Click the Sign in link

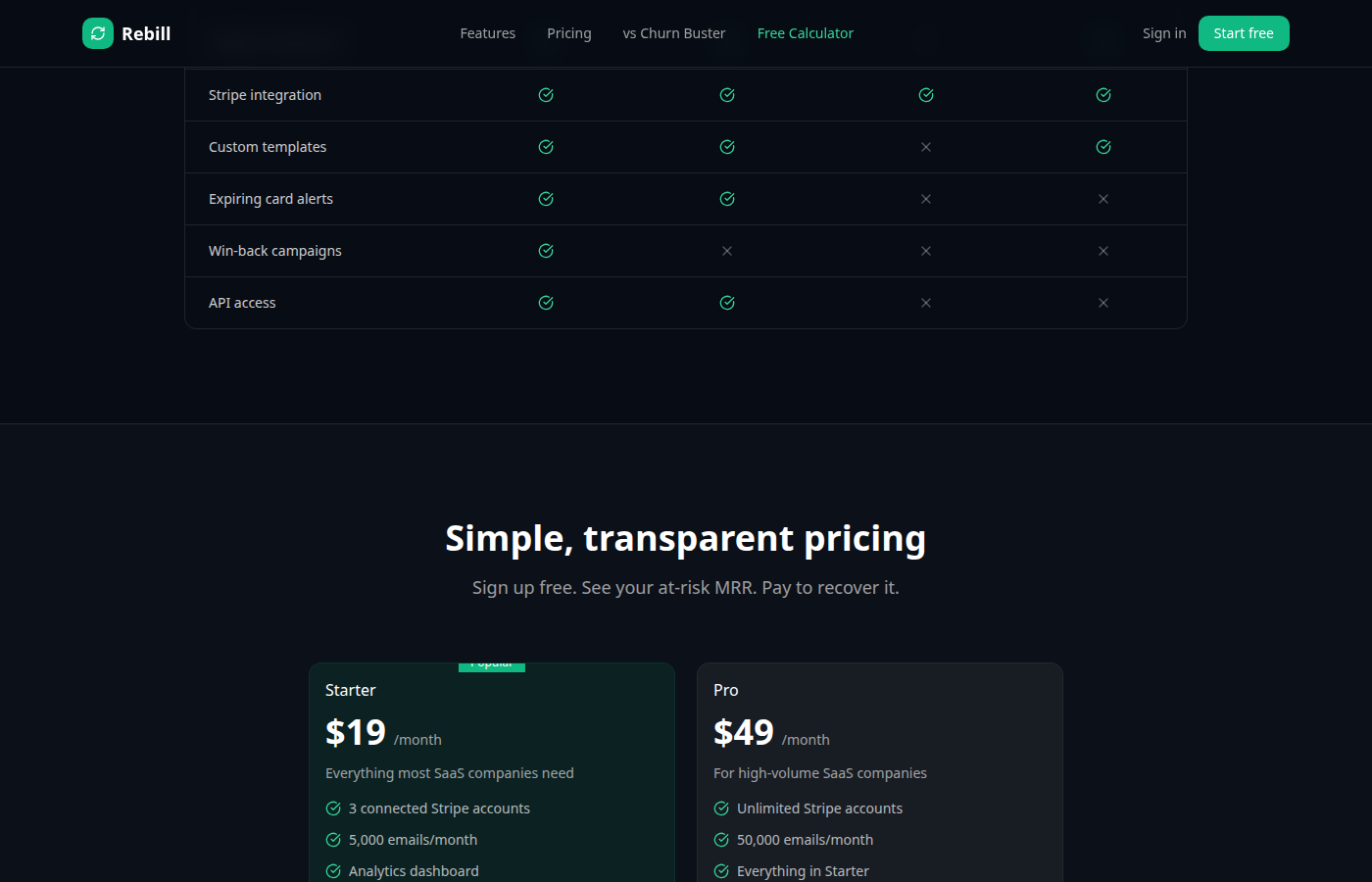(1164, 32)
